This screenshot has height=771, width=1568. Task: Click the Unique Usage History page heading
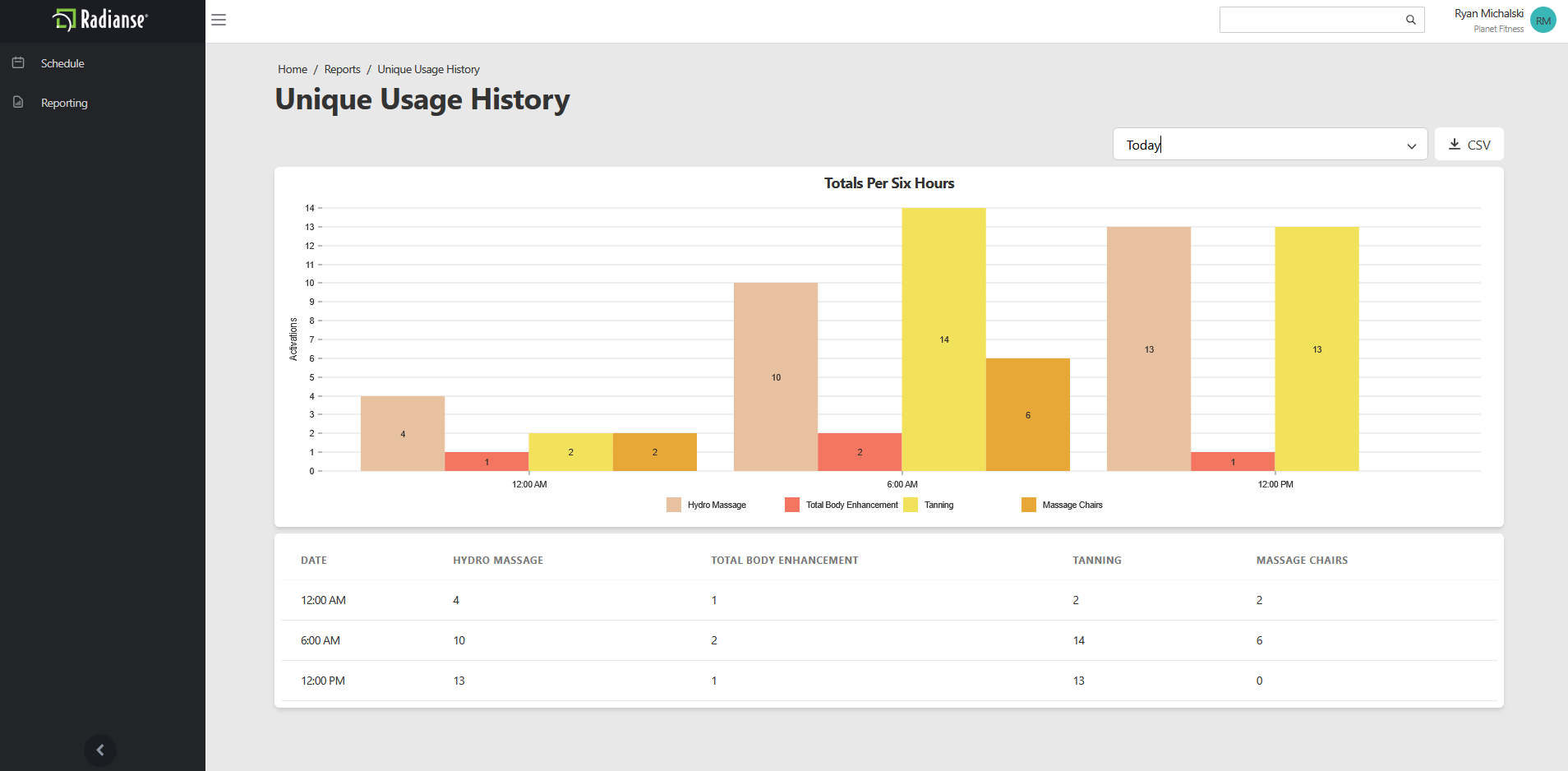422,99
